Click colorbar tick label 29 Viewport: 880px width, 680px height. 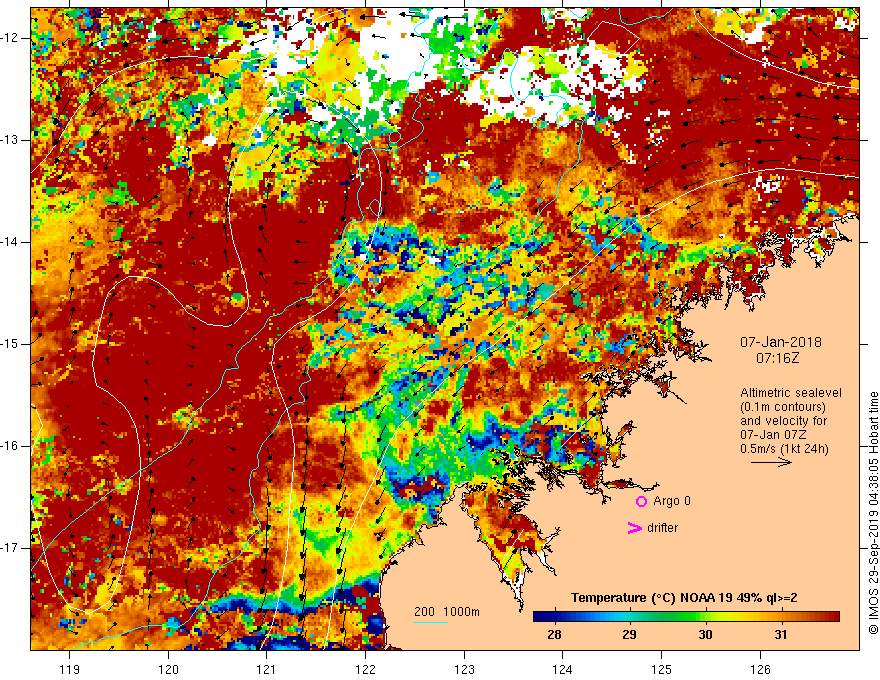pyautogui.click(x=630, y=635)
